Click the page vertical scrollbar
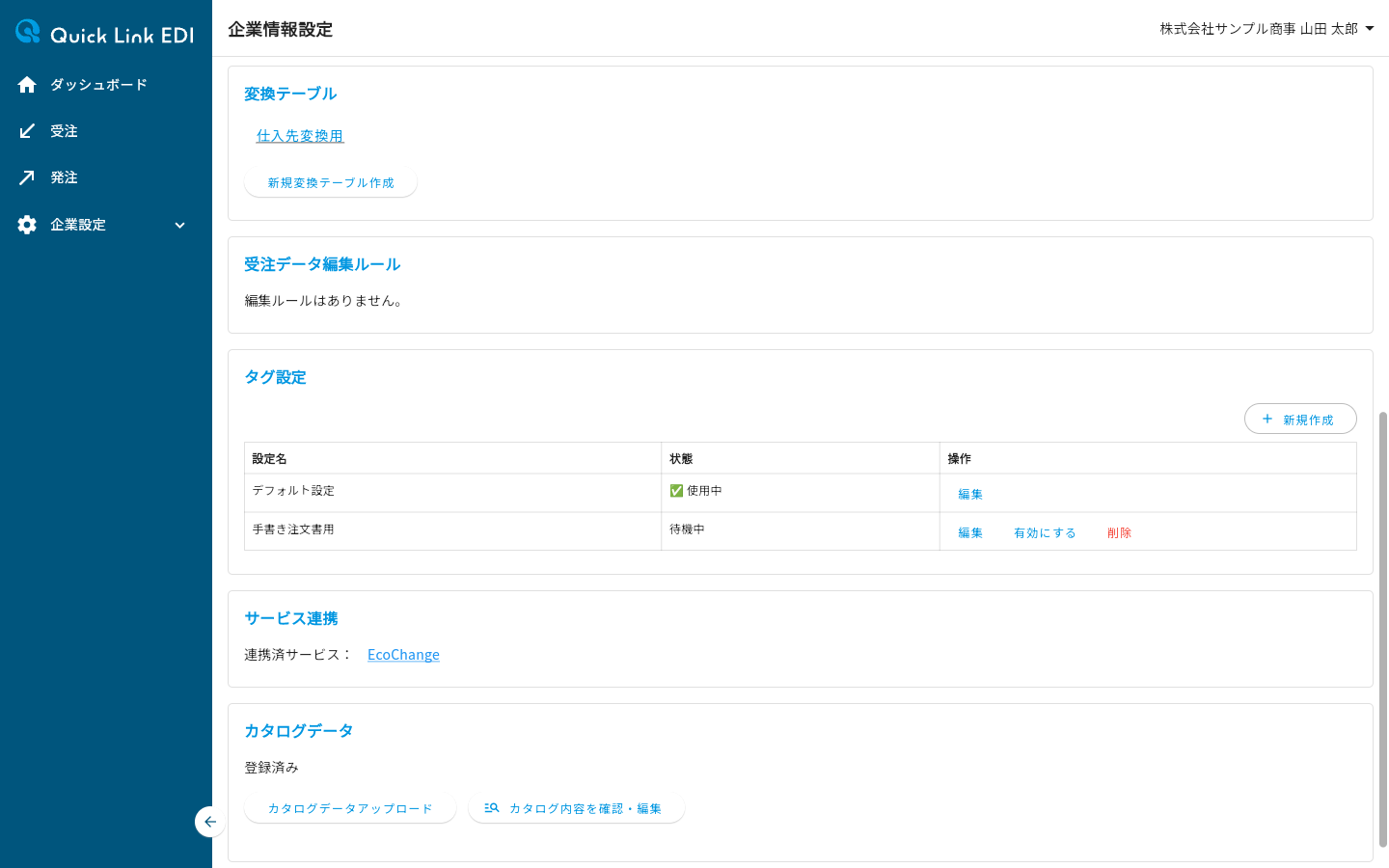 click(x=1382, y=630)
